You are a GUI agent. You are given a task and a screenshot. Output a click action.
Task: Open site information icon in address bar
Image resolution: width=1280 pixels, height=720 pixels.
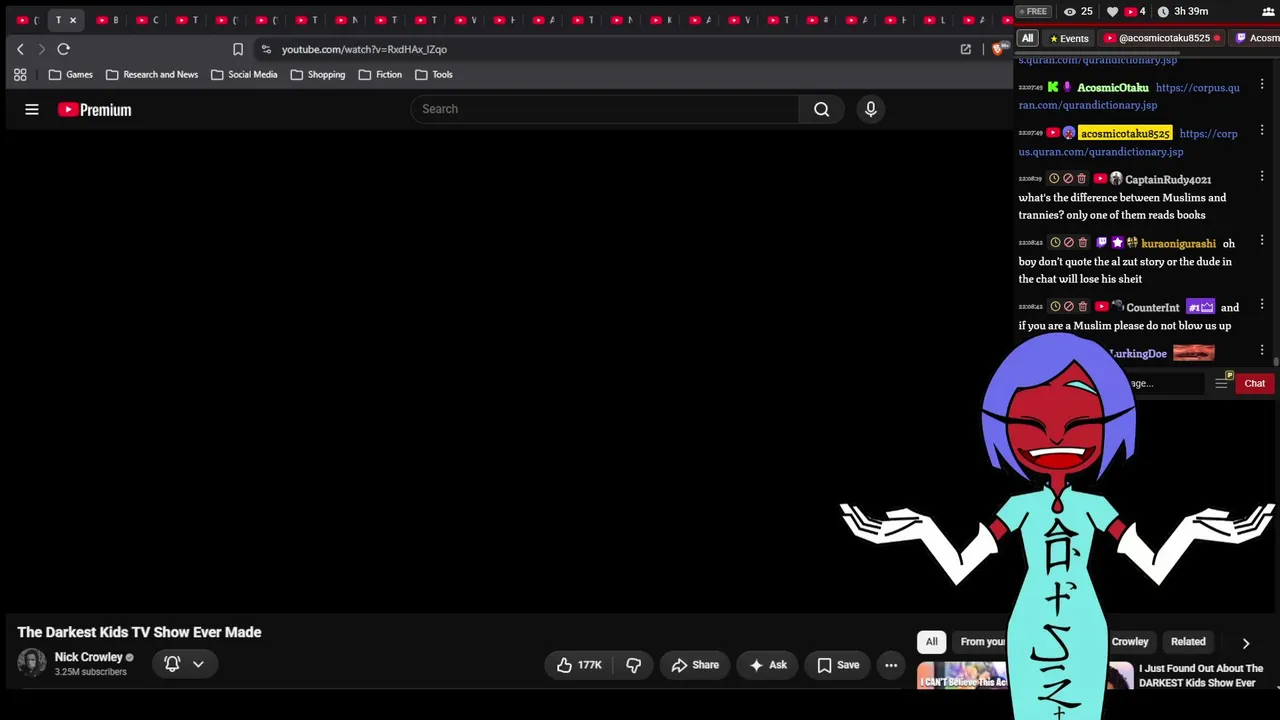tap(266, 49)
